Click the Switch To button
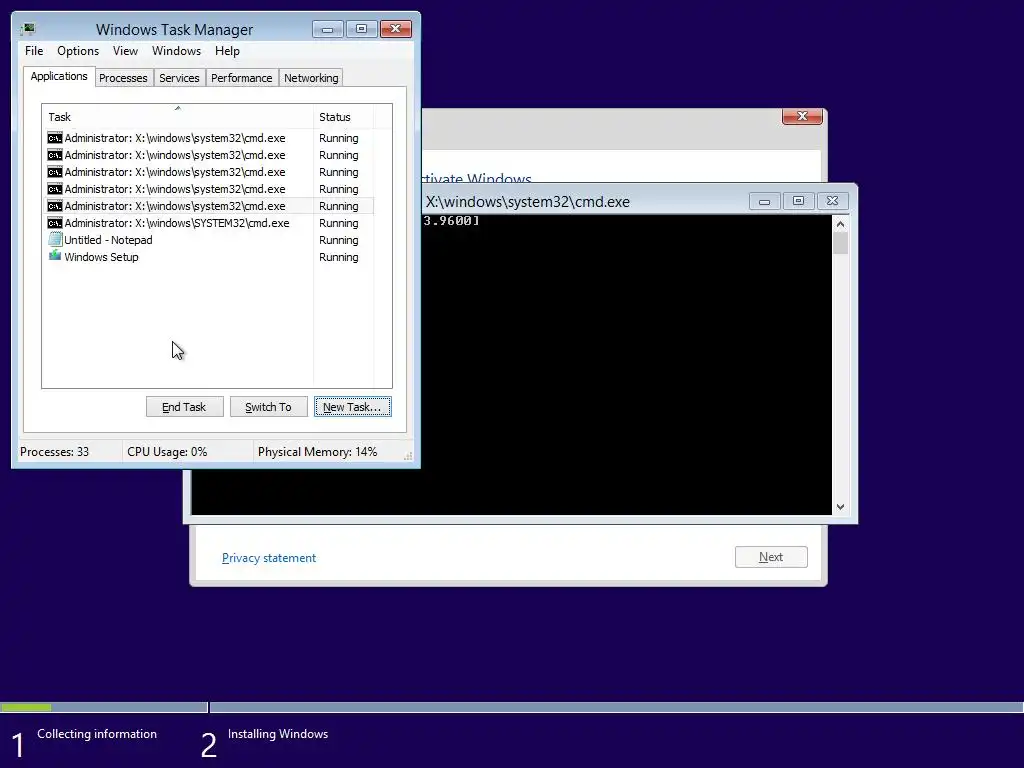The image size is (1024, 768). pos(268,407)
